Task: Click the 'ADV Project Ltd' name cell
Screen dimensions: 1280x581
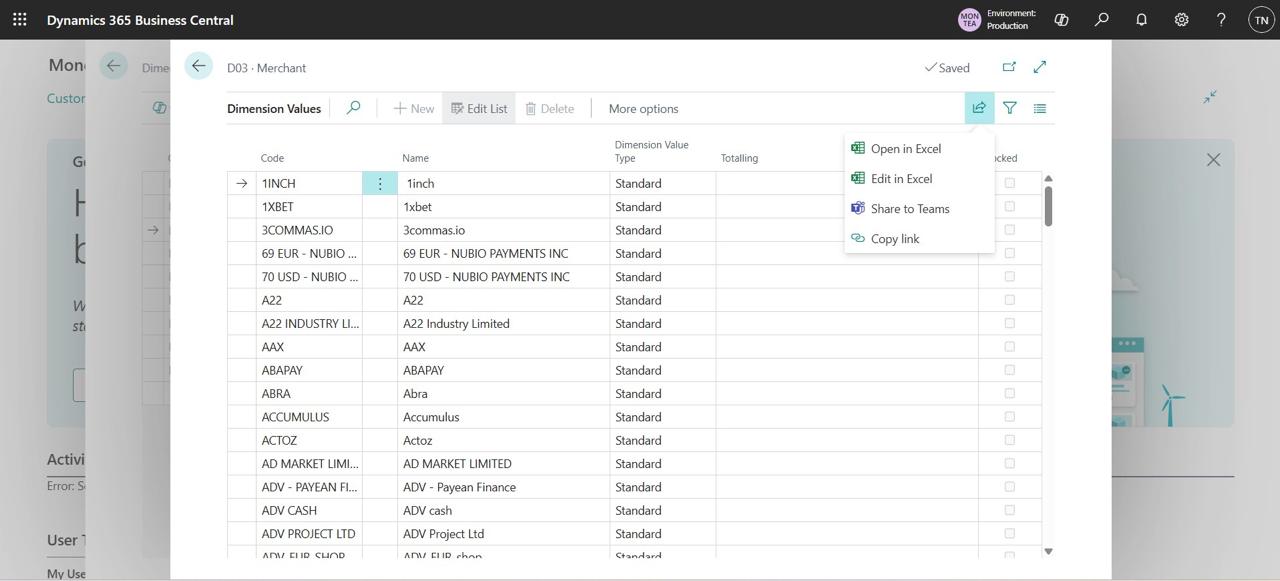Action: [504, 533]
